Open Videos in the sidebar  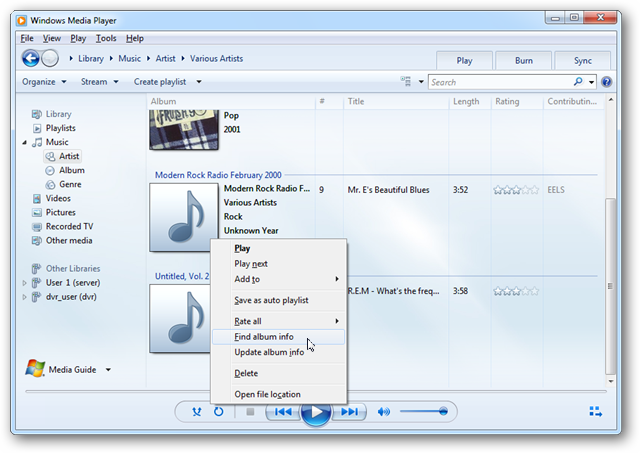(x=58, y=198)
